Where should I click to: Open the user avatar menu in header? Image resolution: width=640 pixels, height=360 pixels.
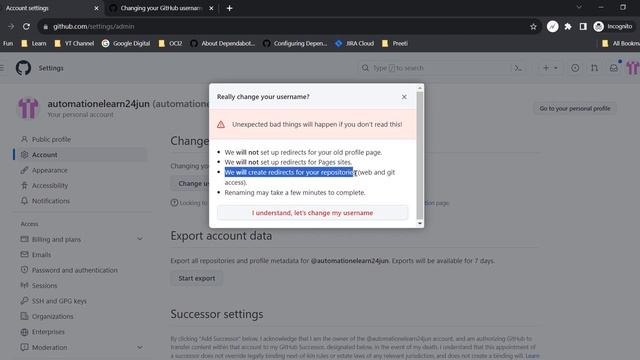[x=633, y=68]
